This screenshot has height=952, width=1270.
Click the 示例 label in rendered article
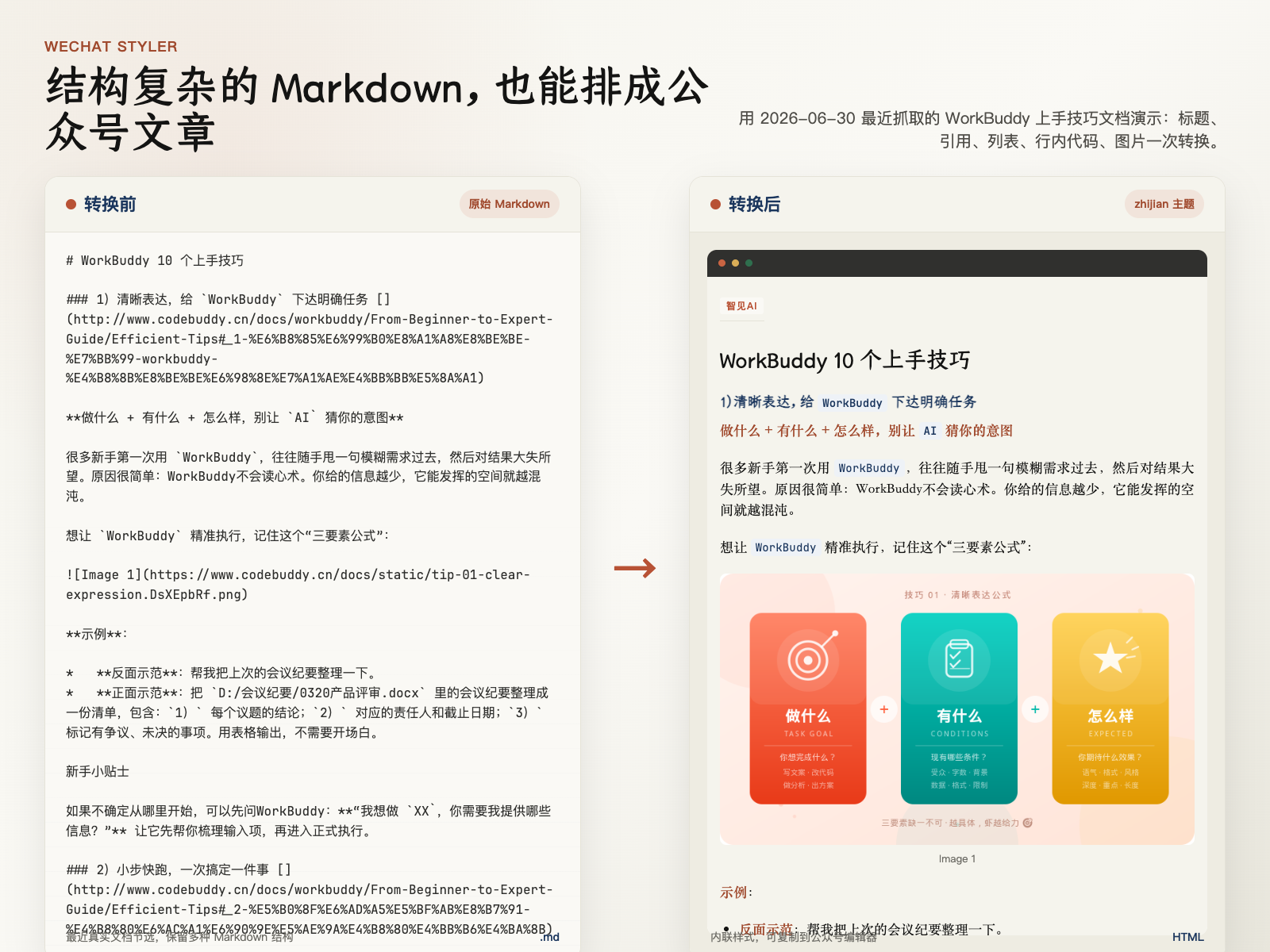pos(737,892)
